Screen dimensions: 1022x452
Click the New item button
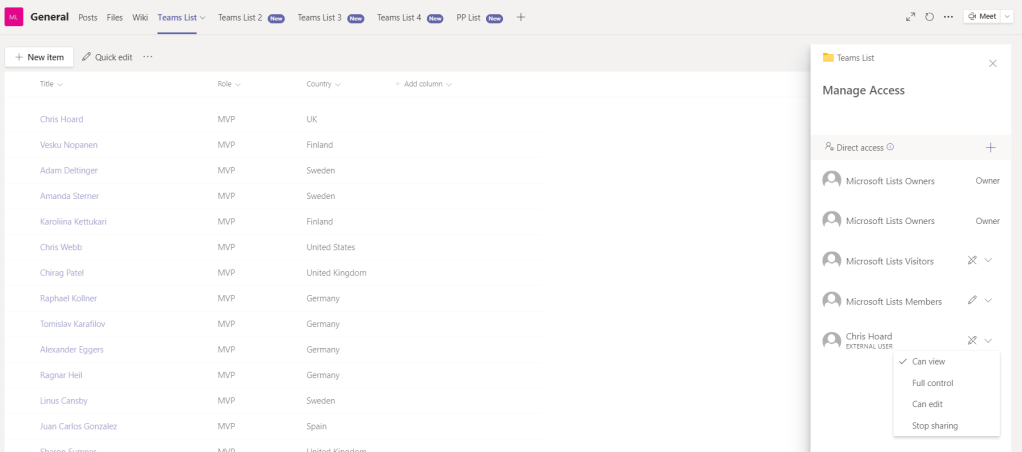[x=39, y=57]
